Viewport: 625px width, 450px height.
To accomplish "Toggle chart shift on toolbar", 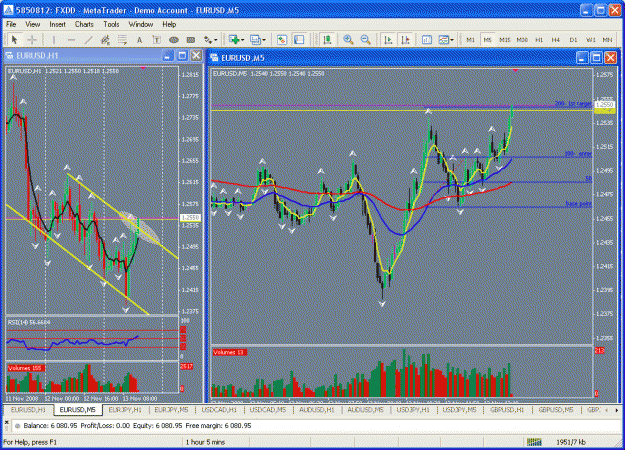I will 405,40.
